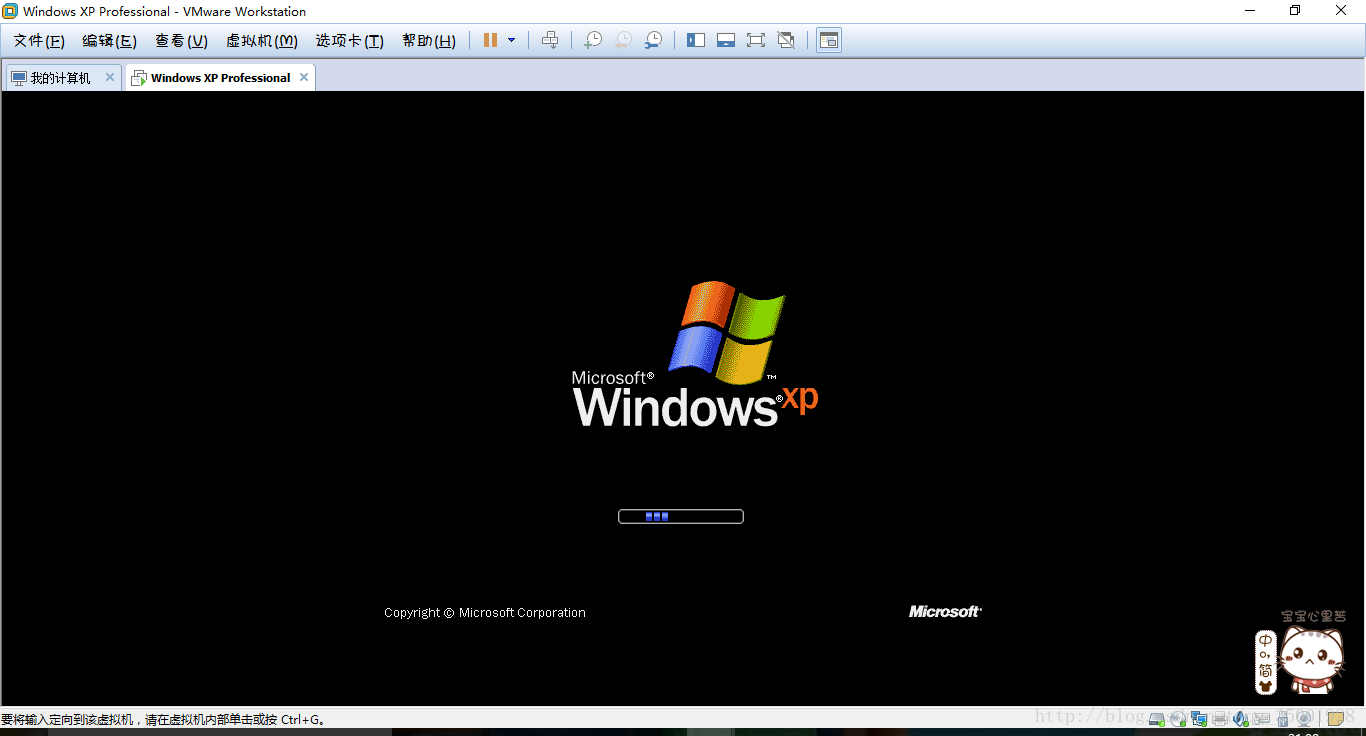
Task: Enter full screen mode
Action: tap(756, 40)
